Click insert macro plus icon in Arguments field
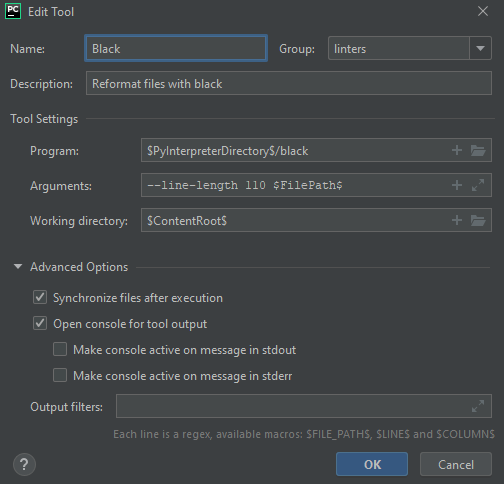The image size is (504, 484). coord(457,185)
